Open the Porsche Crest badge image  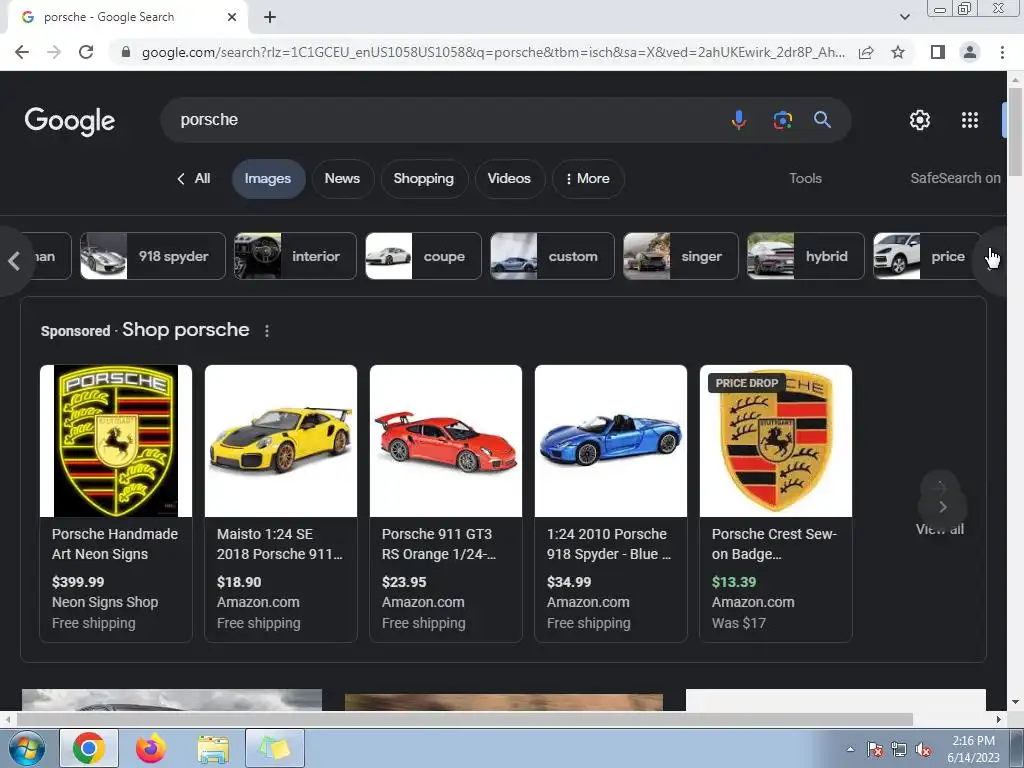776,441
